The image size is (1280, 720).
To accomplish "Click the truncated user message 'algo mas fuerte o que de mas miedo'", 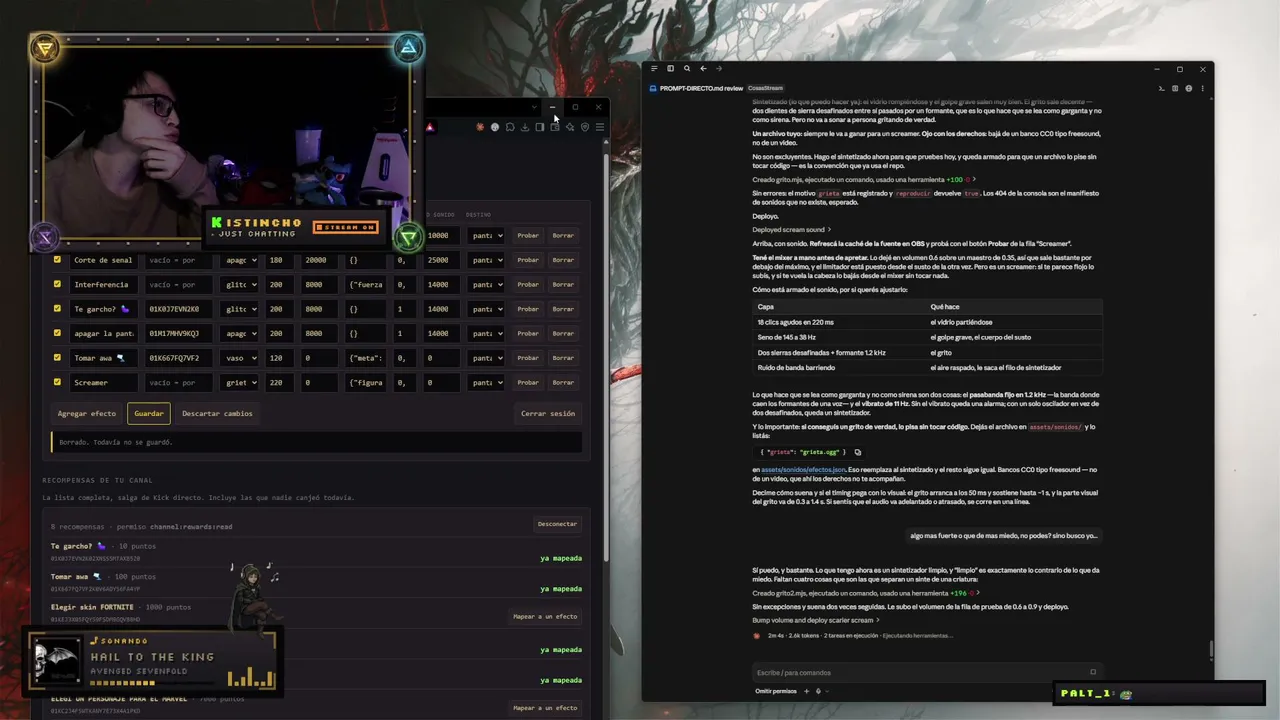I will pos(1003,536).
